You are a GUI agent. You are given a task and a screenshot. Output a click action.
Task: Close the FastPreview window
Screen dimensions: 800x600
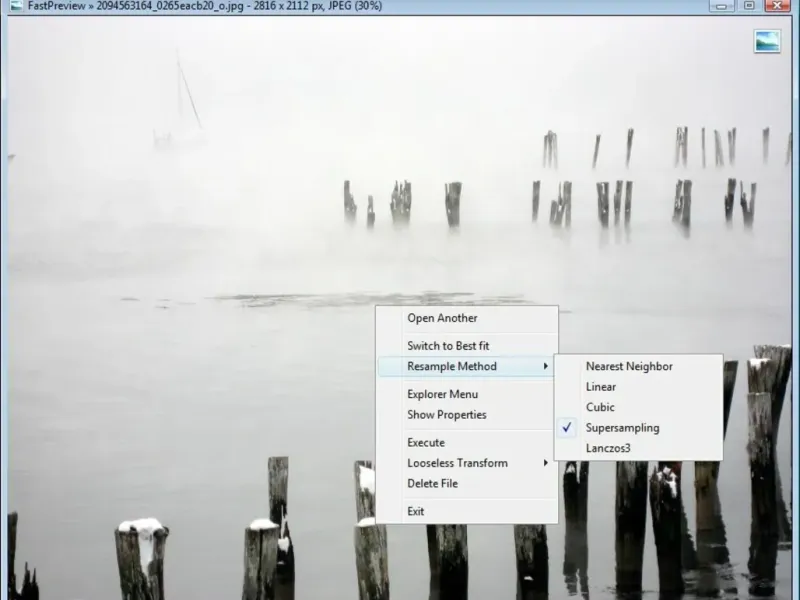click(x=778, y=6)
